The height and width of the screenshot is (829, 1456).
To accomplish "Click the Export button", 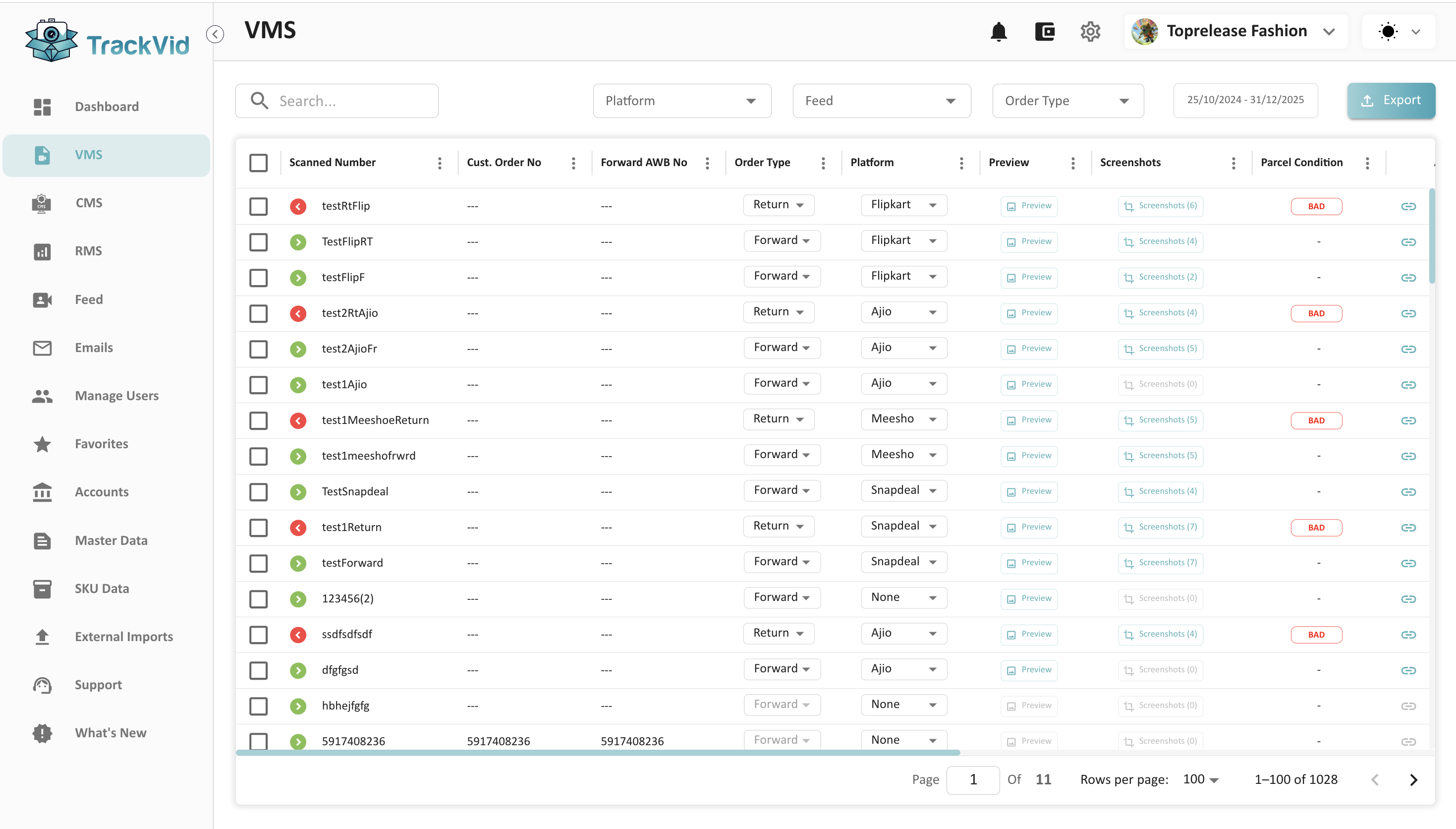I will pos(1391,100).
